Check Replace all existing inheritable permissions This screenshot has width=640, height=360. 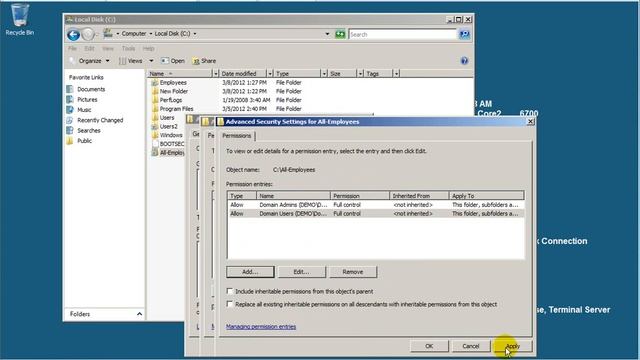coord(230,304)
